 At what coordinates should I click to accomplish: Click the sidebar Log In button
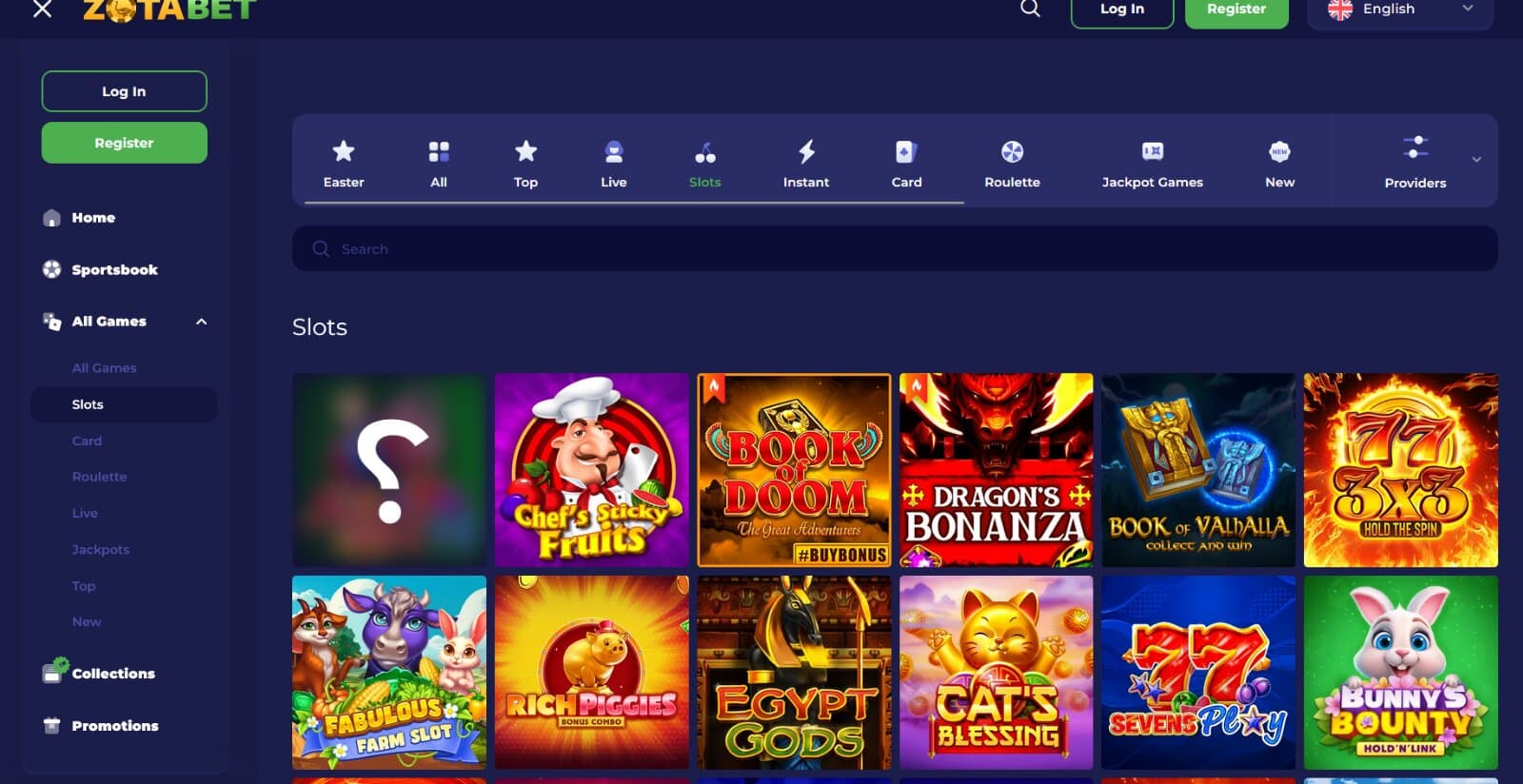click(x=124, y=91)
